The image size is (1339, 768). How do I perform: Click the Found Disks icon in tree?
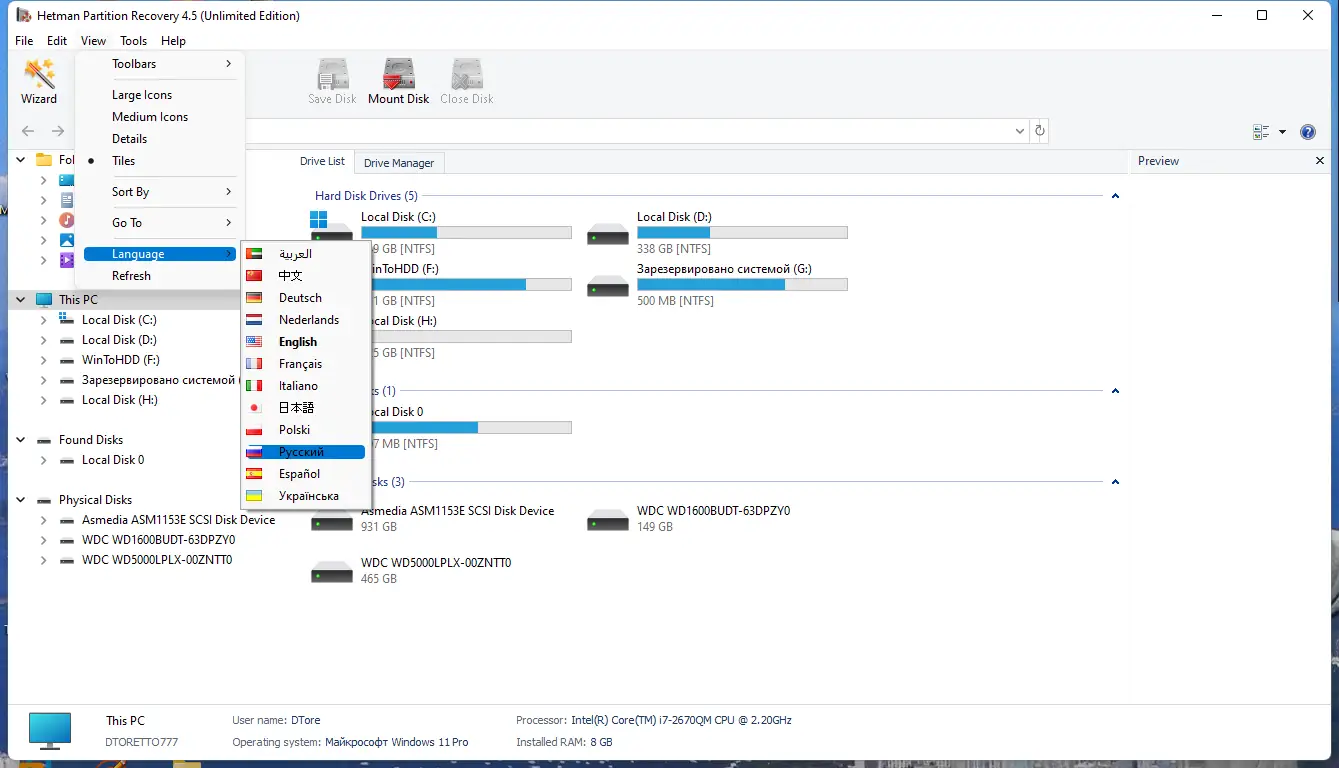[x=44, y=440]
